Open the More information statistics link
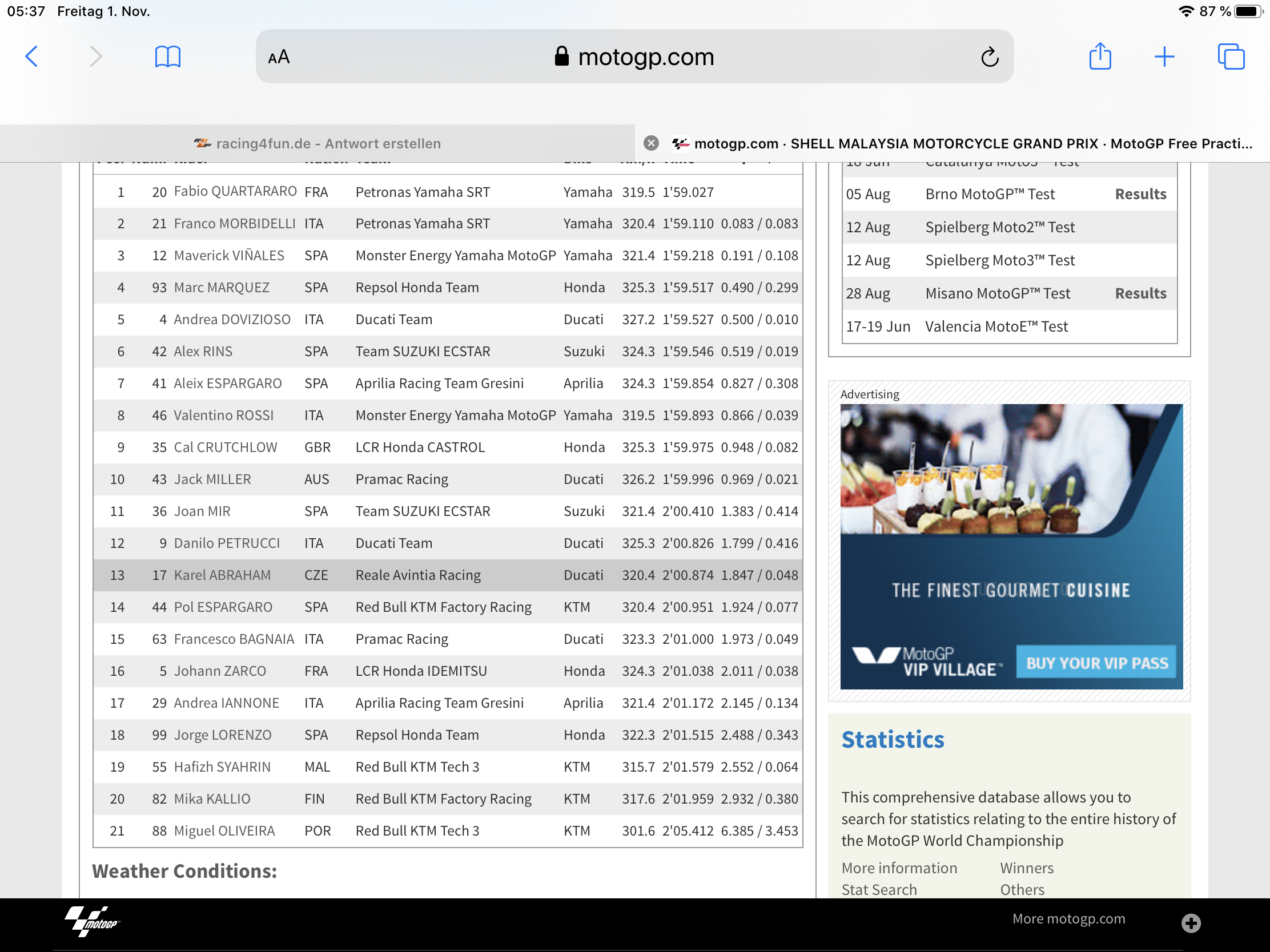This screenshot has height=952, width=1270. click(898, 868)
